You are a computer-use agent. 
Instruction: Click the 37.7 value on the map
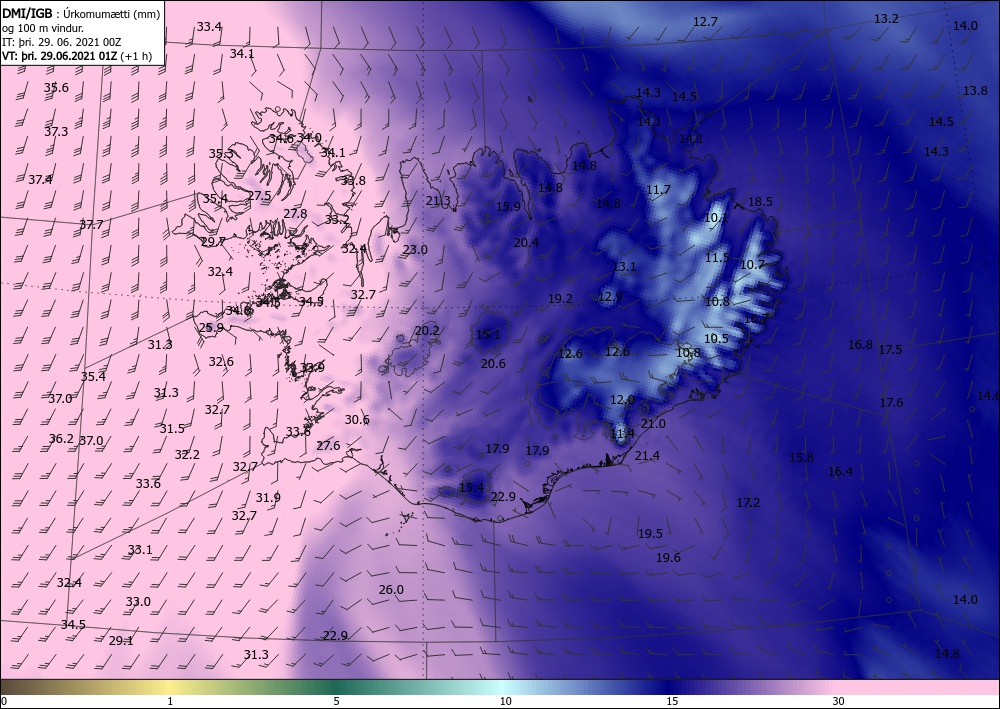pyautogui.click(x=91, y=225)
